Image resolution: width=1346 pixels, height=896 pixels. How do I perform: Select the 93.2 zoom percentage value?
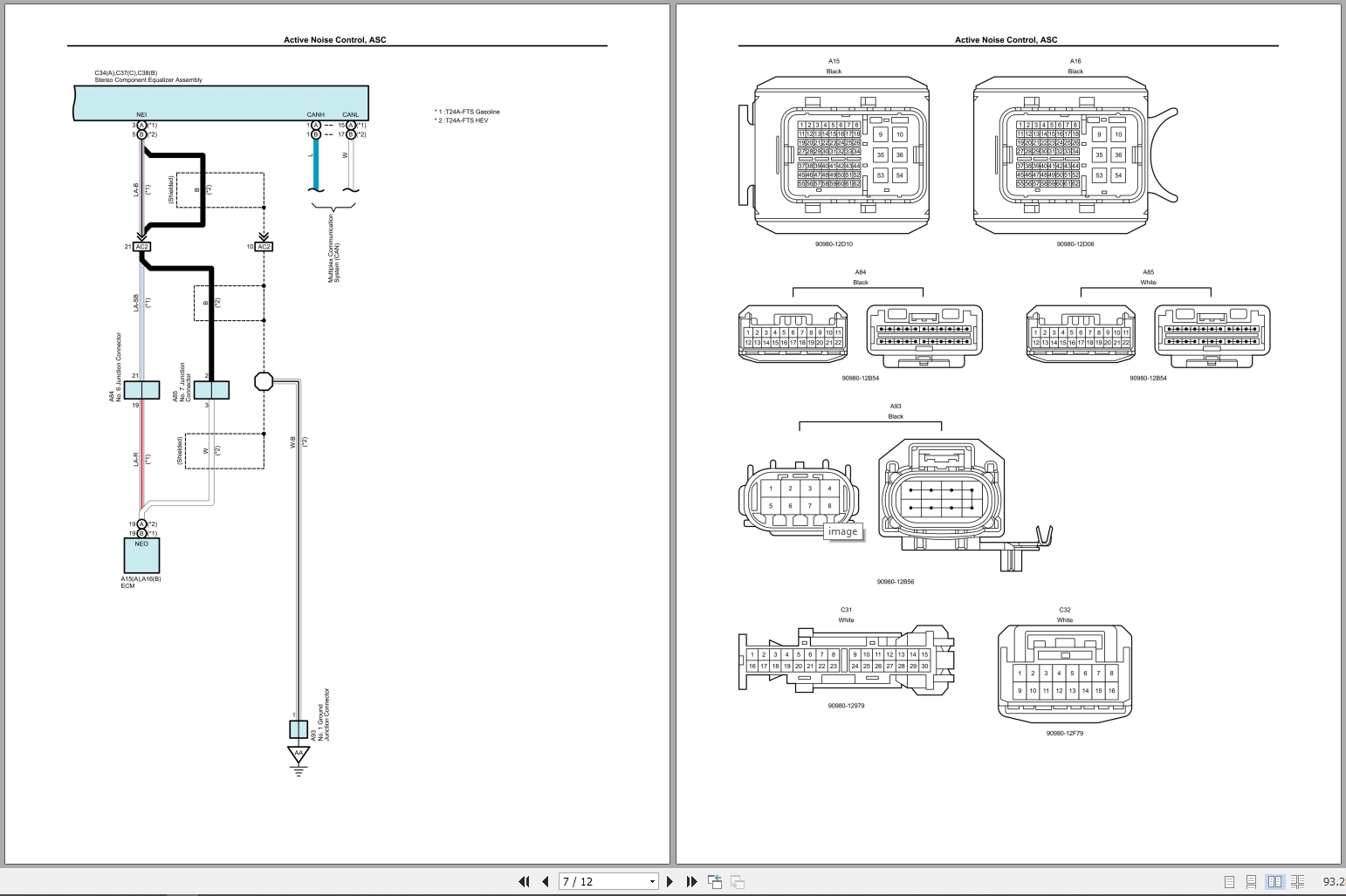click(1333, 881)
